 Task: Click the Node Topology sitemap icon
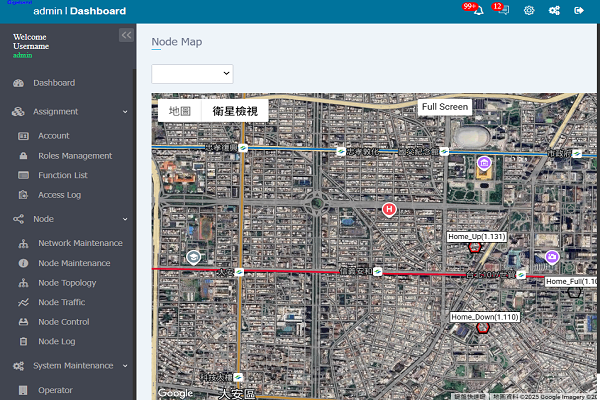point(23,283)
